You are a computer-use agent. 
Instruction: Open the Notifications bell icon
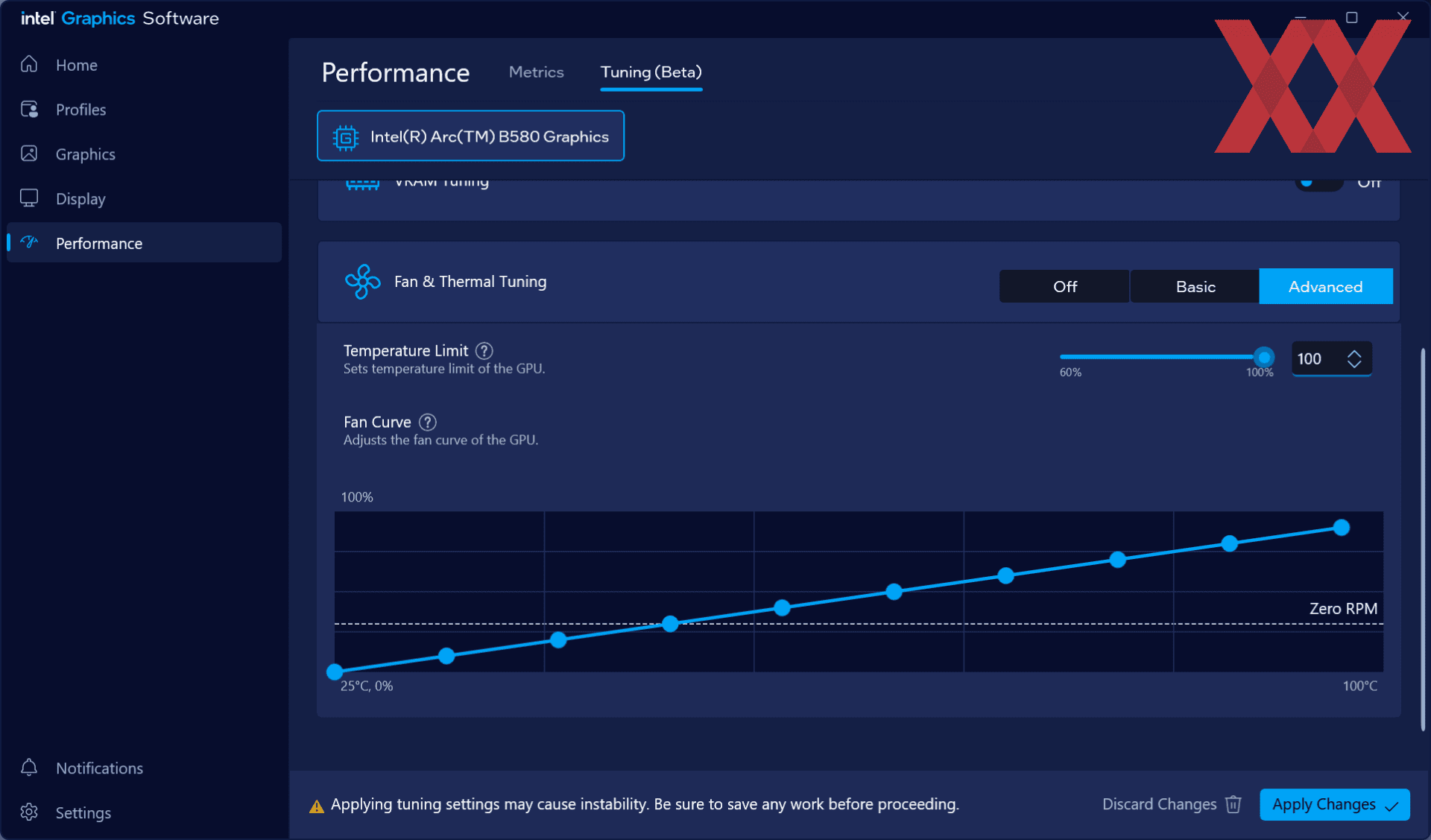[29, 768]
